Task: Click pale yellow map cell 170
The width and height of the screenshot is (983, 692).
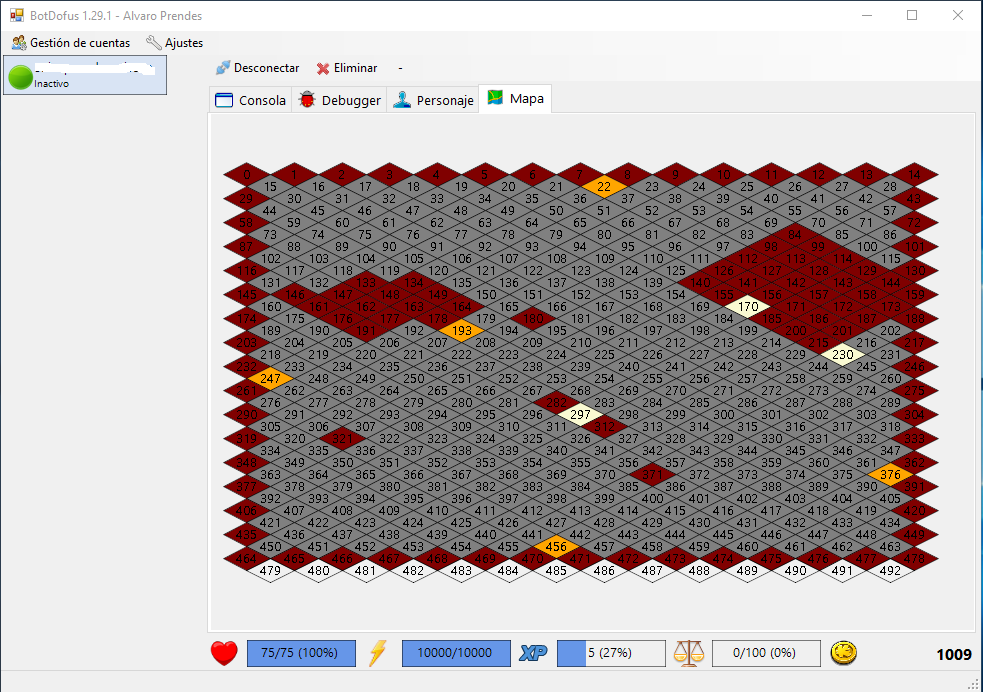Action: 748,307
